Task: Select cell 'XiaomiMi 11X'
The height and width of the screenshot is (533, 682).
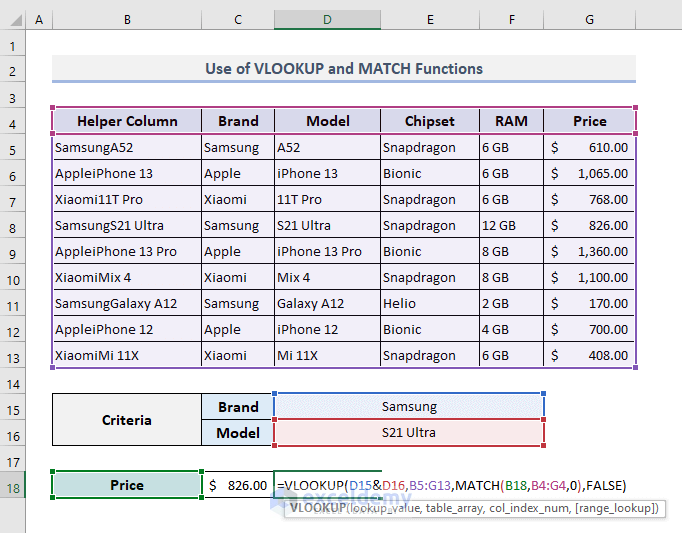Action: pos(127,355)
